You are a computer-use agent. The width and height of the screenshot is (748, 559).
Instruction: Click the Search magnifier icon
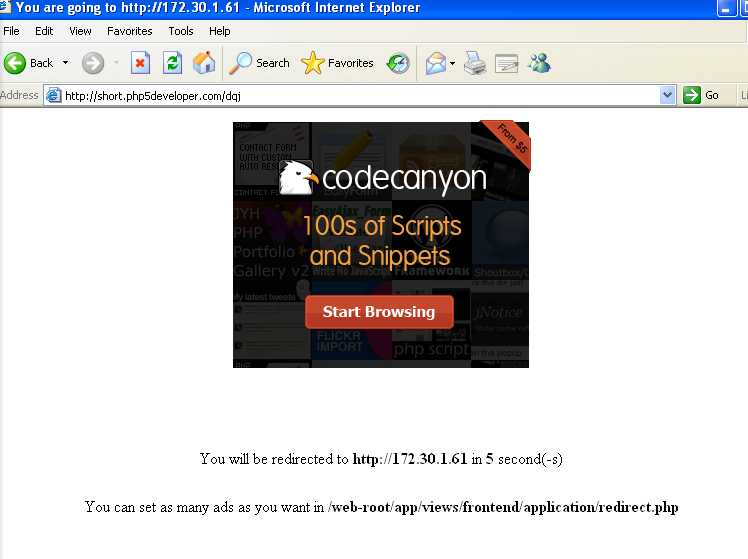[240, 63]
